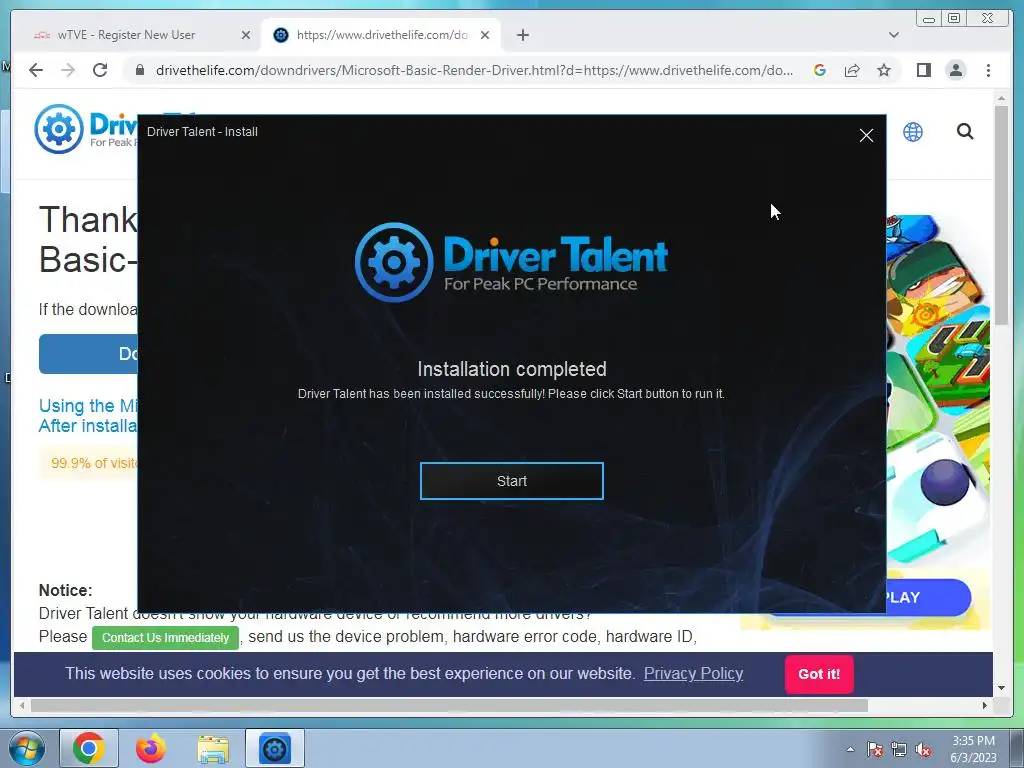Viewport: 1024px width, 768px height.
Task: View site security padlock info
Action: pyautogui.click(x=139, y=70)
